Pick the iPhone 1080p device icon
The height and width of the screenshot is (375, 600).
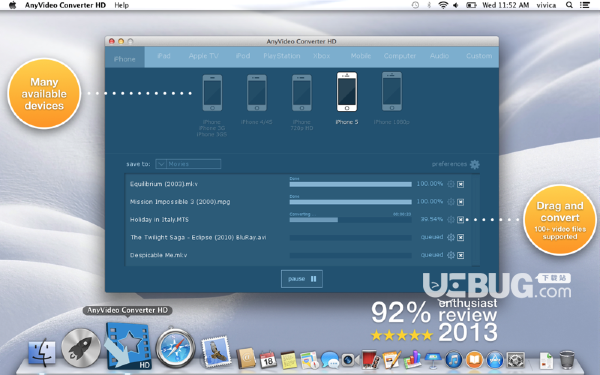tap(391, 91)
